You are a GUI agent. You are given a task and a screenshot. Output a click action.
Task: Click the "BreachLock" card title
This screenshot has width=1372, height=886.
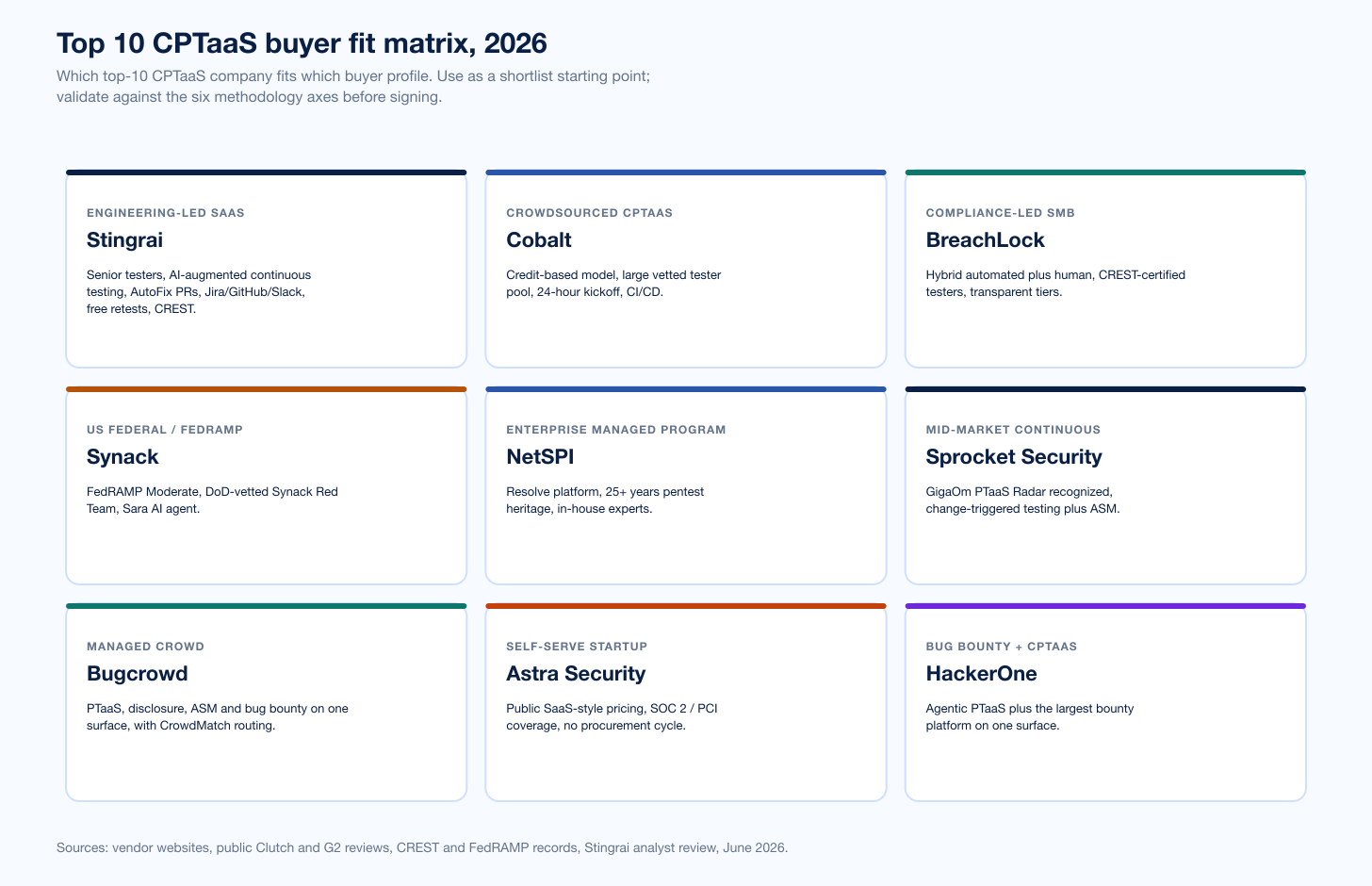pos(986,240)
